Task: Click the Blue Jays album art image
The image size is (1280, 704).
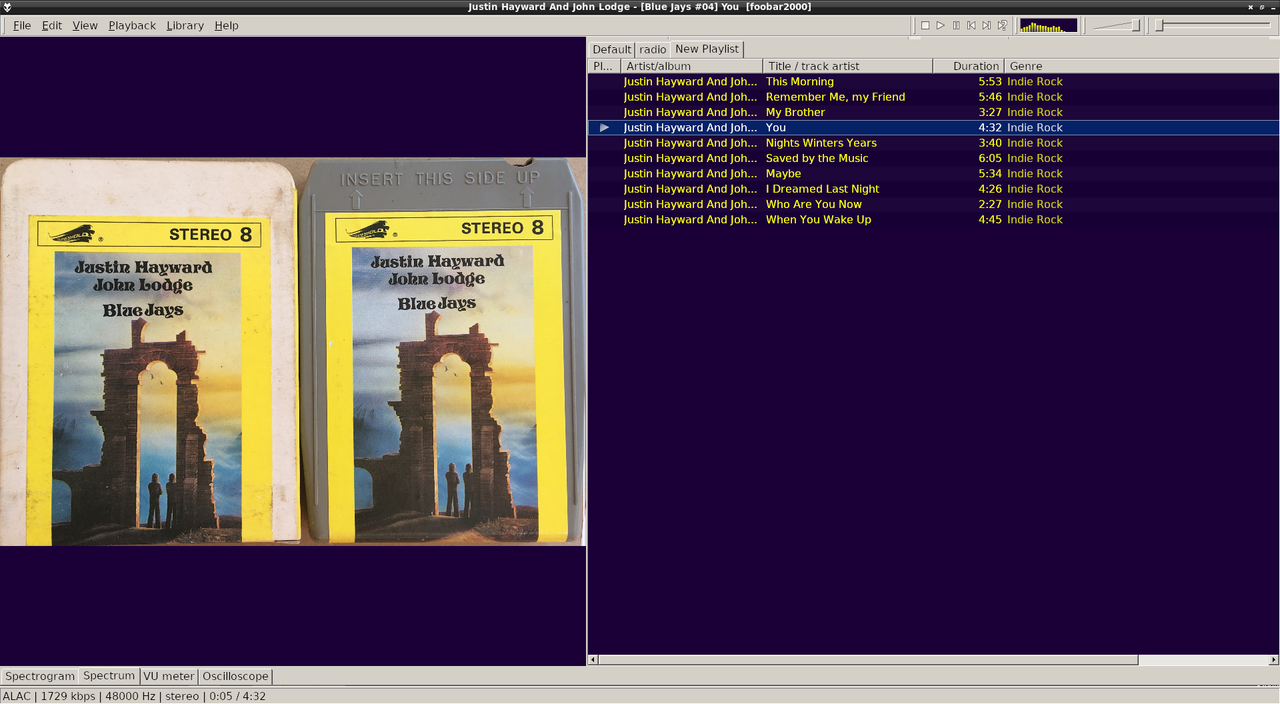Action: [293, 352]
